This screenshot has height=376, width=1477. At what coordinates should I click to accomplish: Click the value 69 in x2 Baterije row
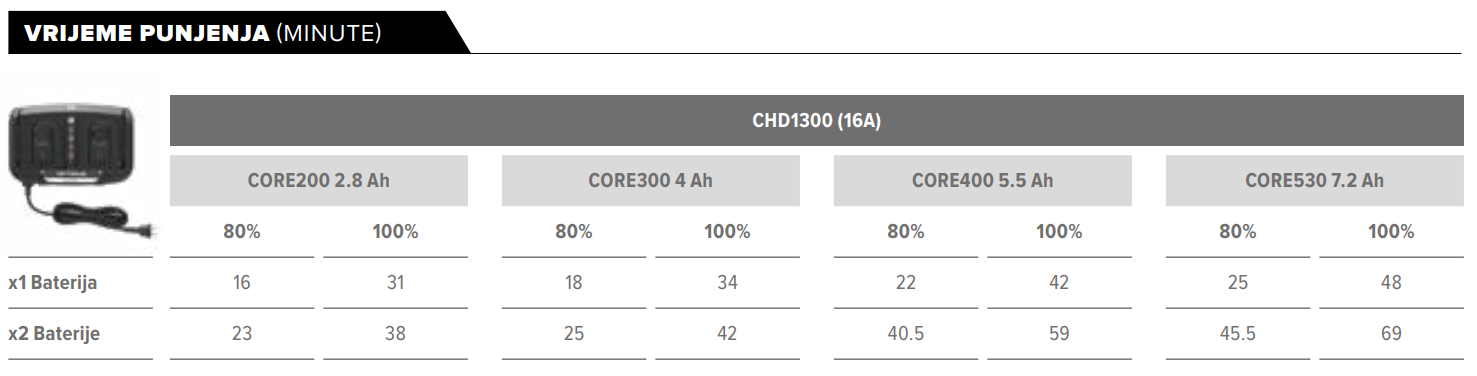1391,334
